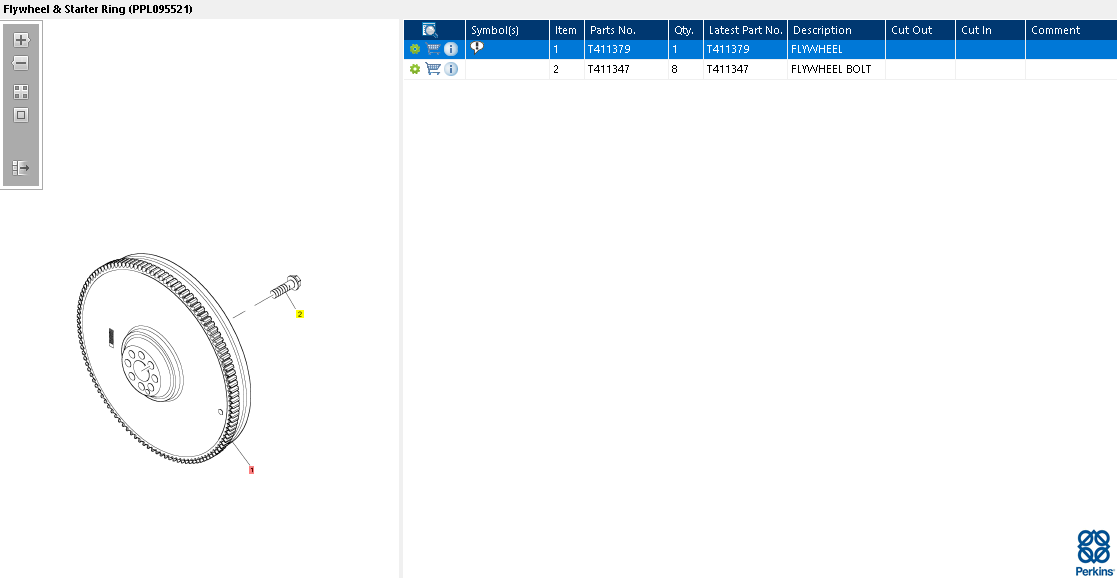The image size is (1117, 578).
Task: Click the flywheel bolt drawing
Action: [x=287, y=287]
